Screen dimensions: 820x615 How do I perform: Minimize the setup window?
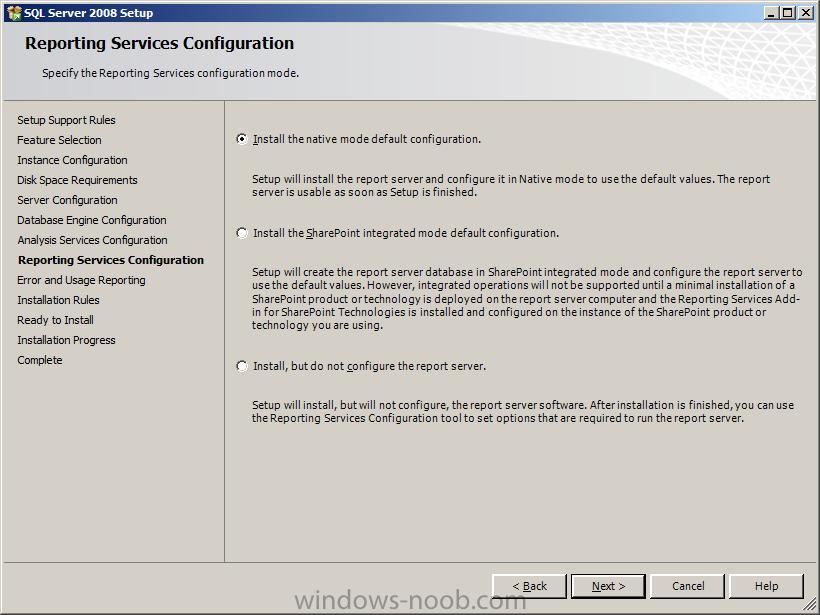point(770,13)
